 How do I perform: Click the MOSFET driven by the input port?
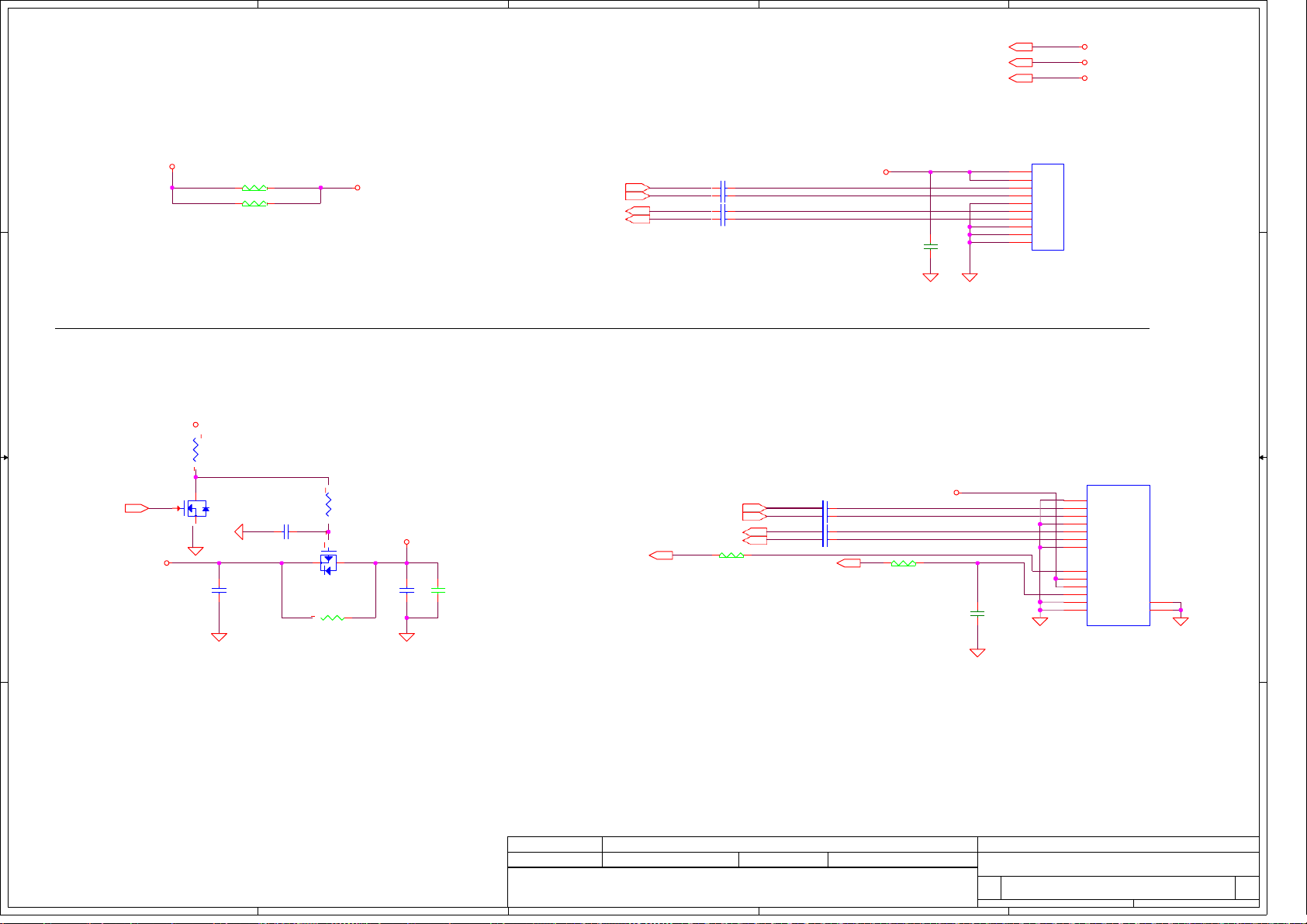point(196,509)
